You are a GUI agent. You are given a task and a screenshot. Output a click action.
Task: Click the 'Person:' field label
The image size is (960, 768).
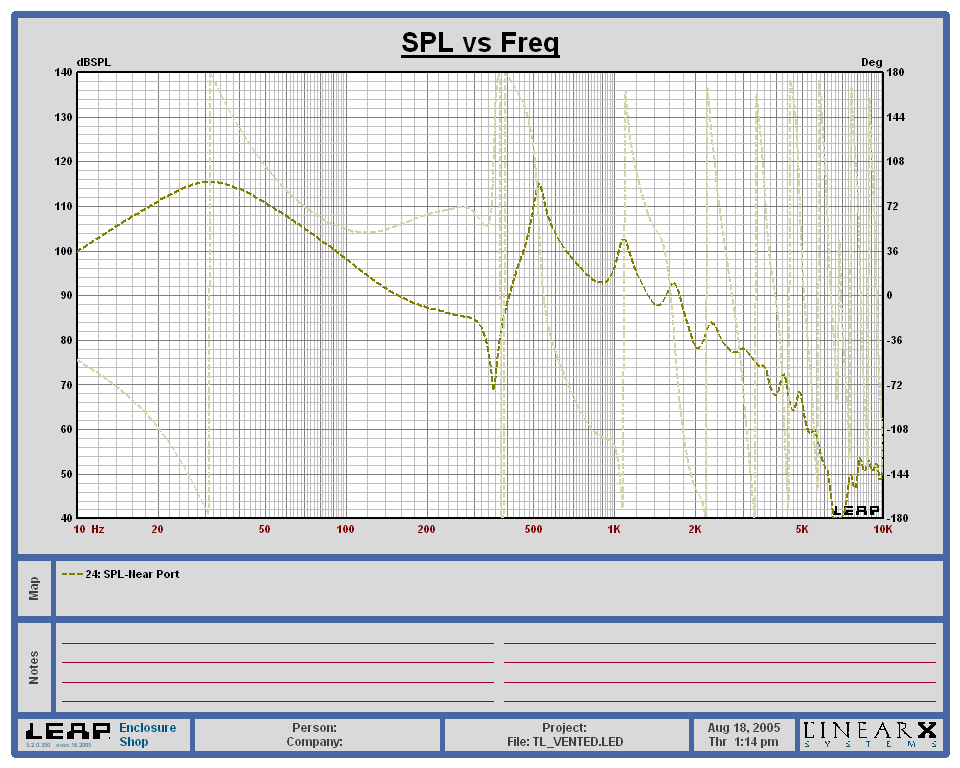[314, 728]
